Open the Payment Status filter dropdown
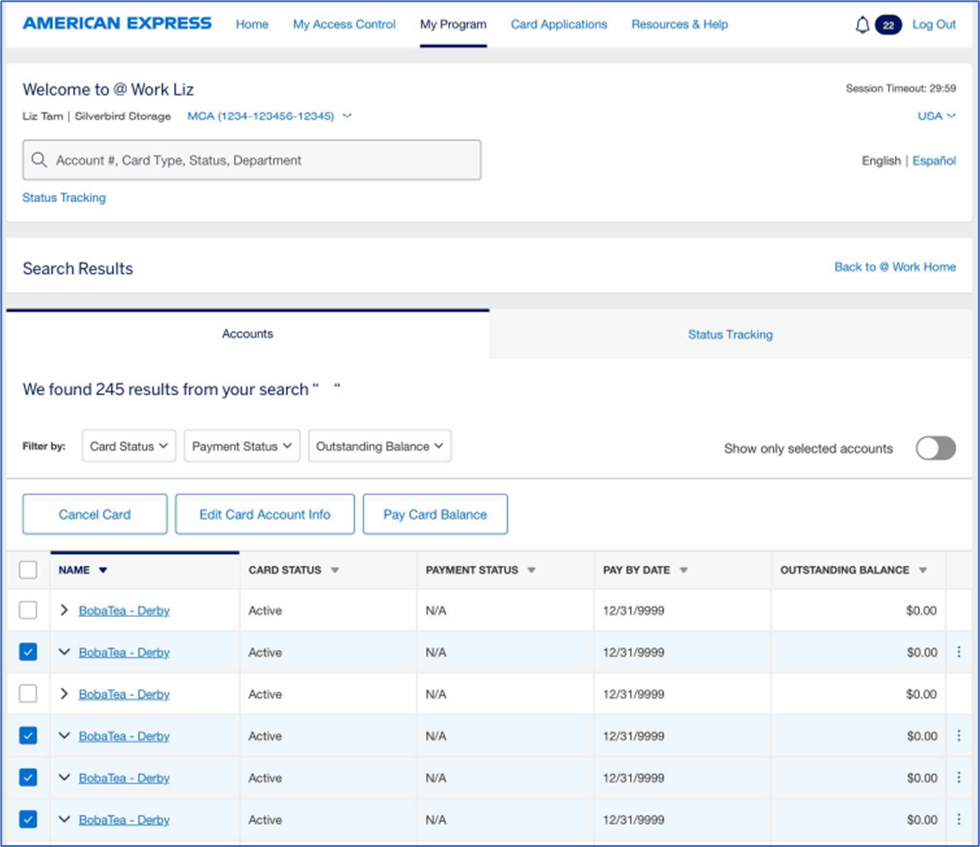980x847 pixels. coord(242,447)
